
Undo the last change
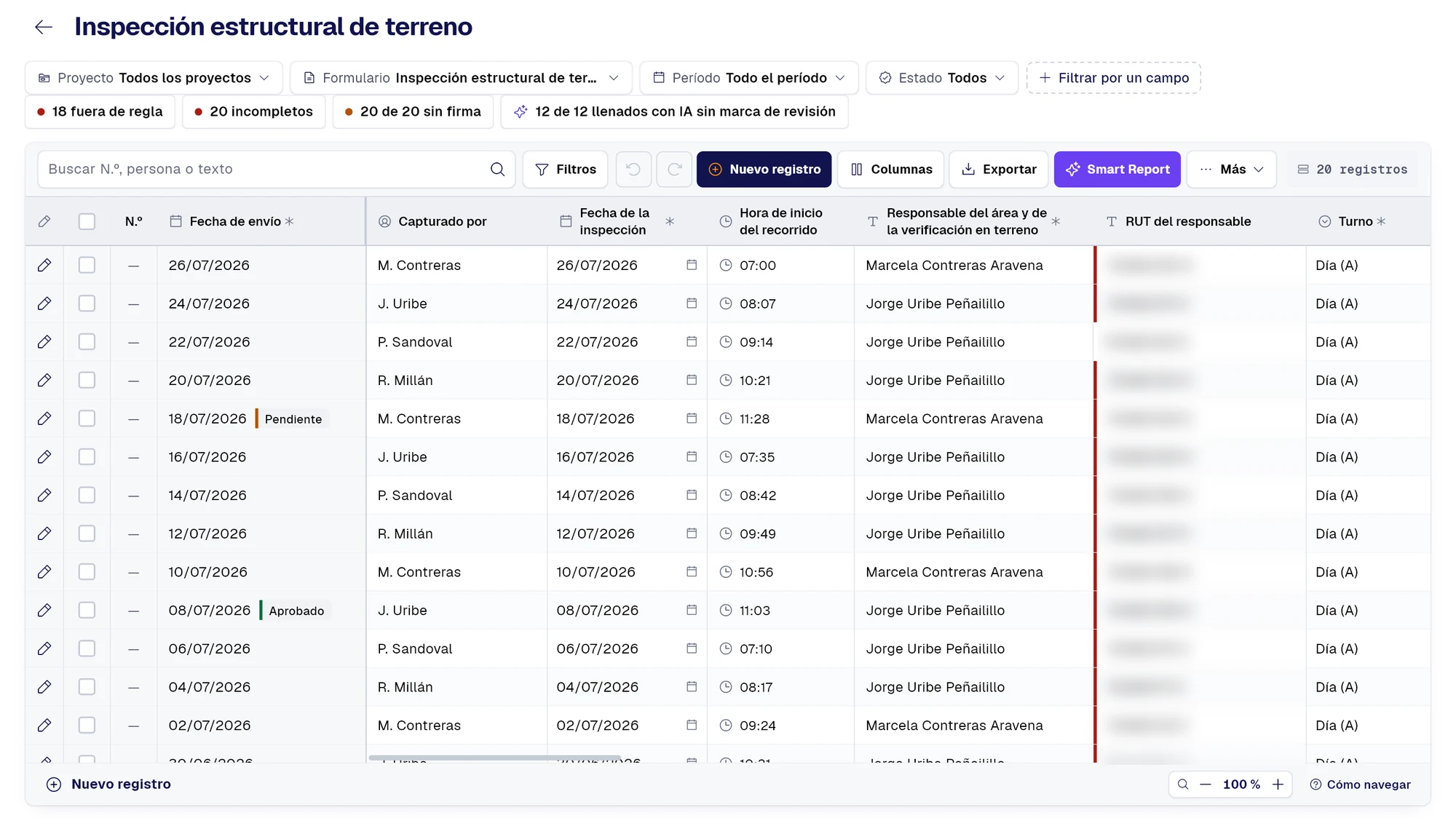point(633,170)
